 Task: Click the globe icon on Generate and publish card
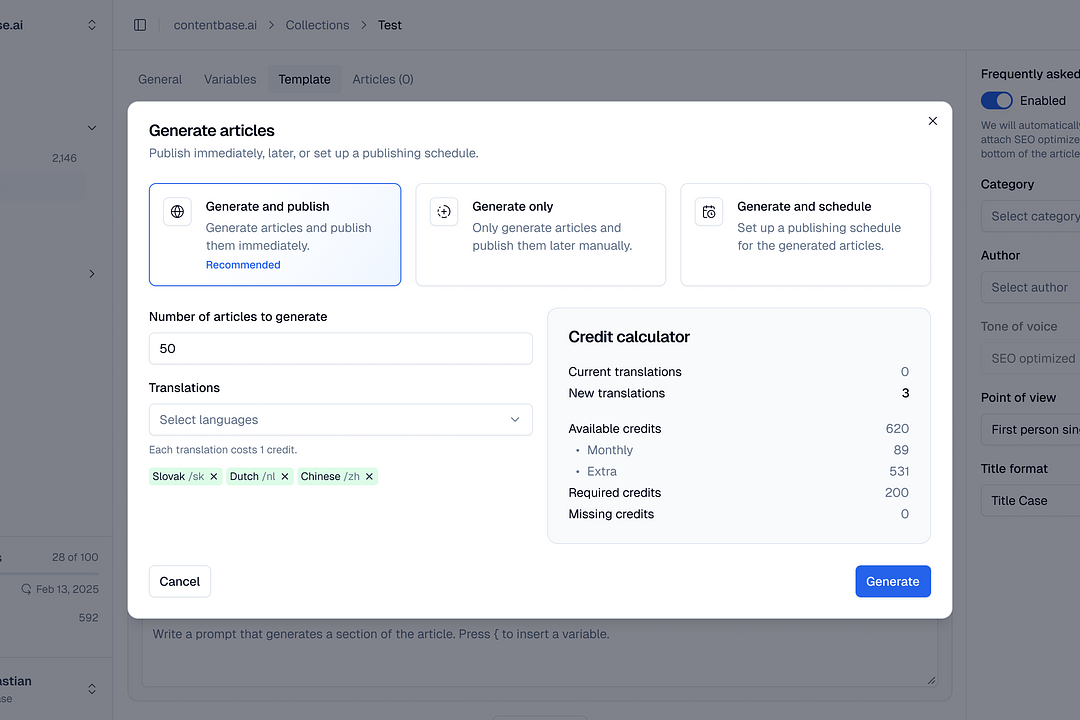(177, 212)
